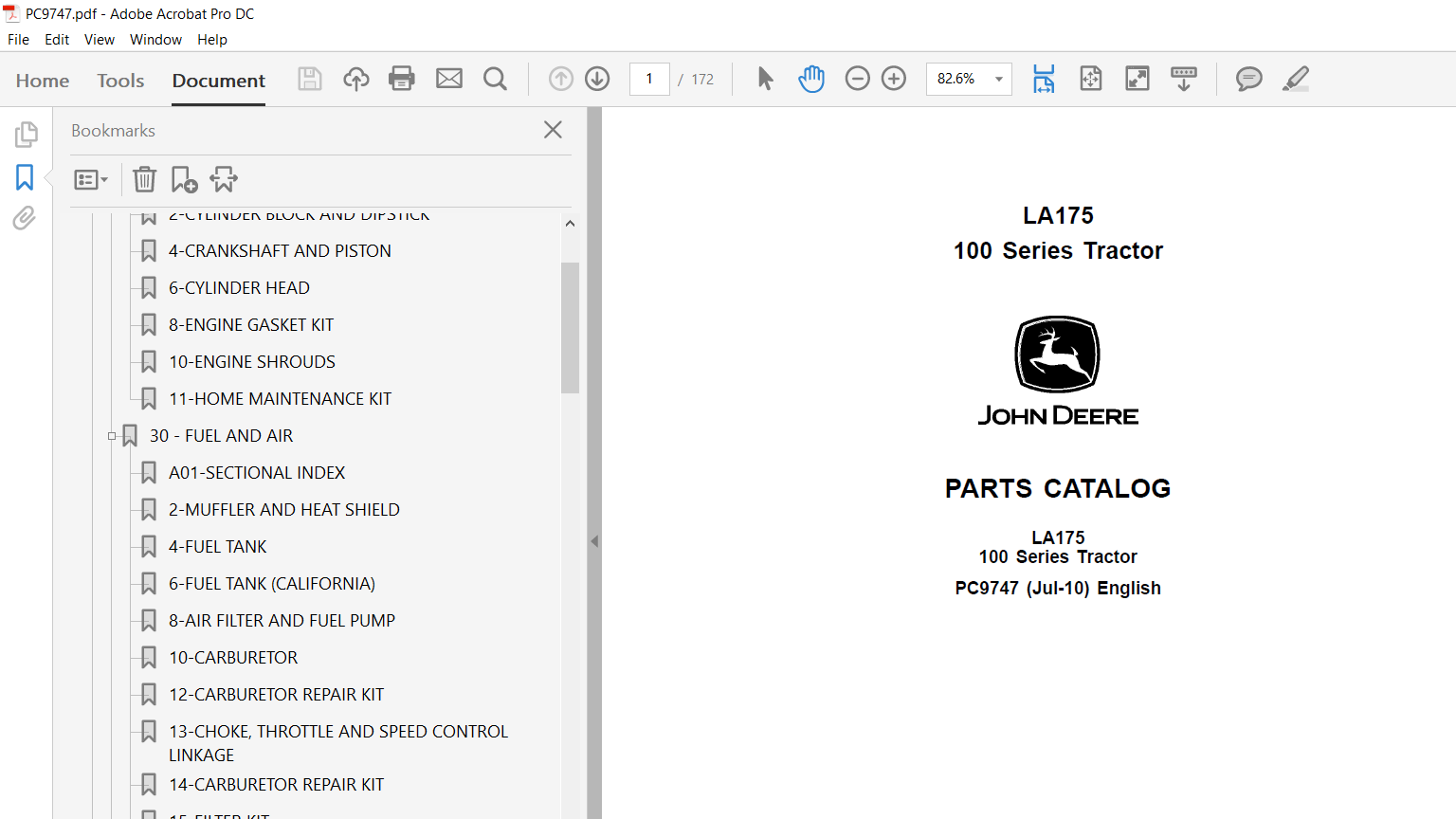Choose the Selection arrow tool
This screenshot has height=819, width=1456.
(x=766, y=79)
